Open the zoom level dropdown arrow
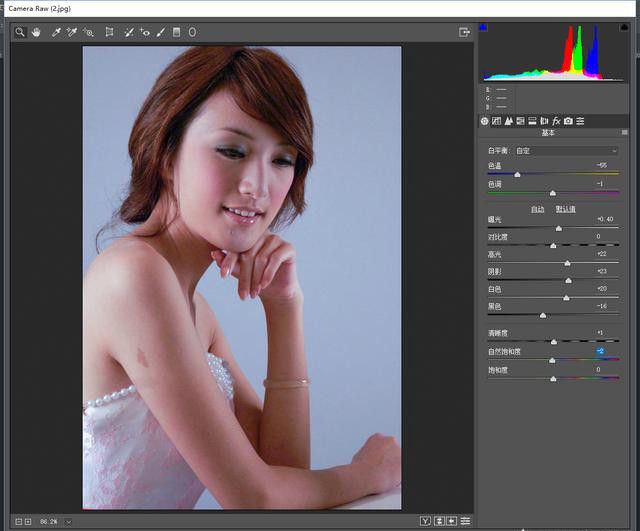Image resolution: width=640 pixels, height=531 pixels. [68, 522]
